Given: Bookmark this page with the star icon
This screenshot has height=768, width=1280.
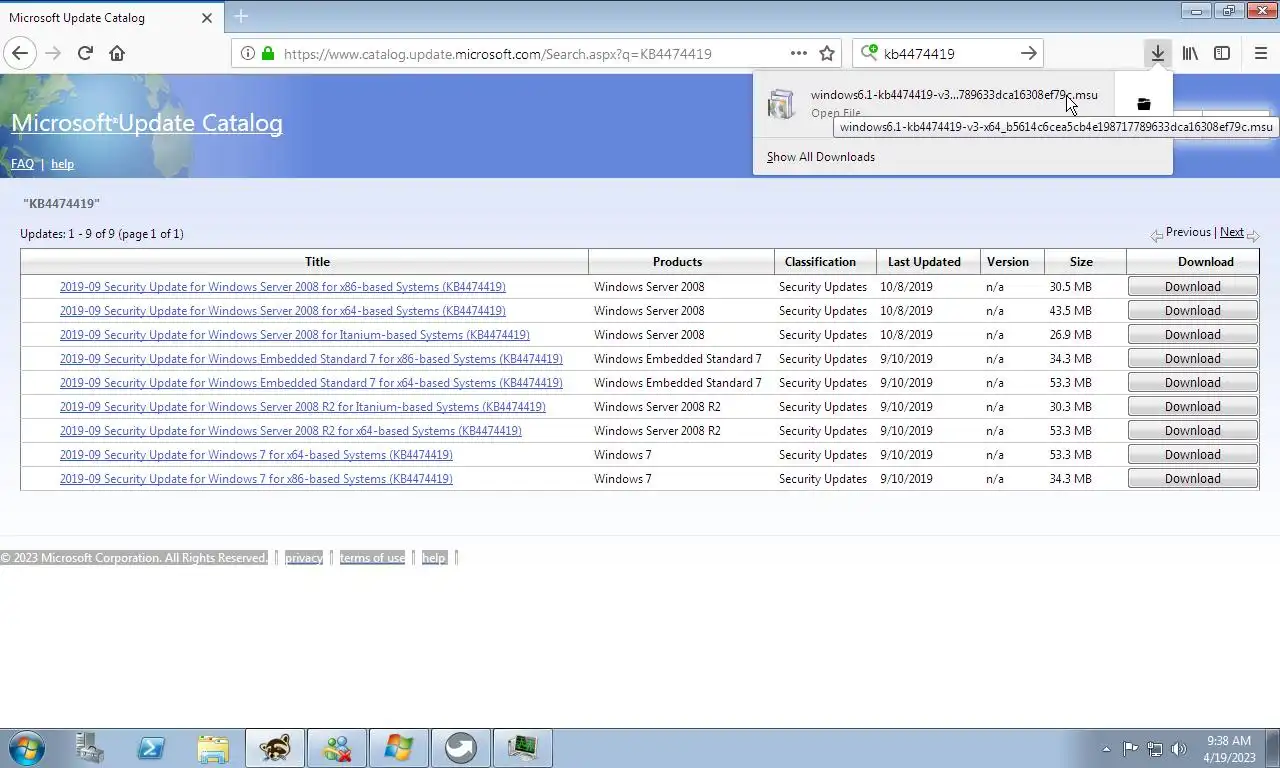Looking at the screenshot, I should coord(827,53).
